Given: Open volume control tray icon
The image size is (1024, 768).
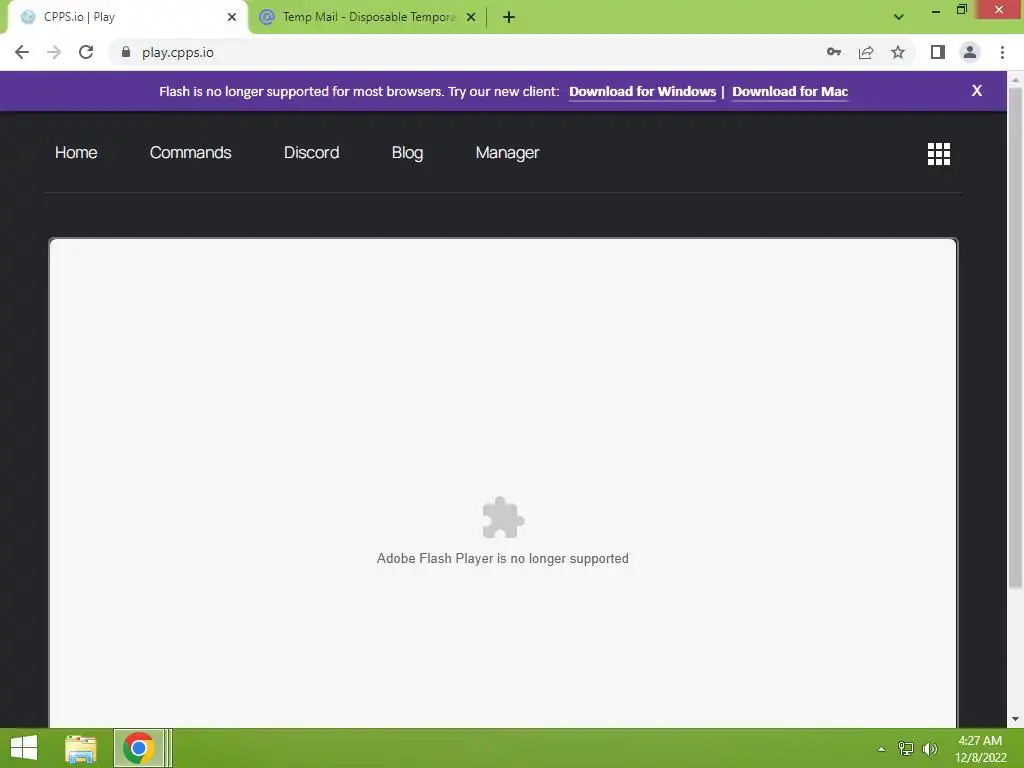Looking at the screenshot, I should coord(929,749).
